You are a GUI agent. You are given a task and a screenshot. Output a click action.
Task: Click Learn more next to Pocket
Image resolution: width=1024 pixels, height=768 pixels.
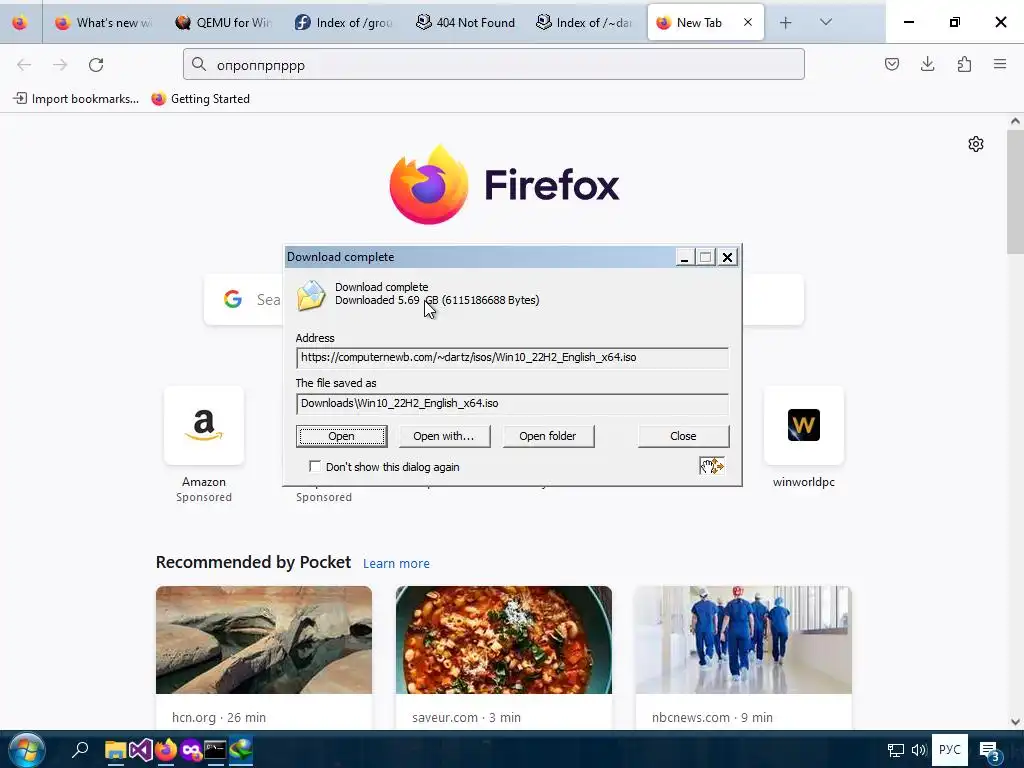(396, 564)
